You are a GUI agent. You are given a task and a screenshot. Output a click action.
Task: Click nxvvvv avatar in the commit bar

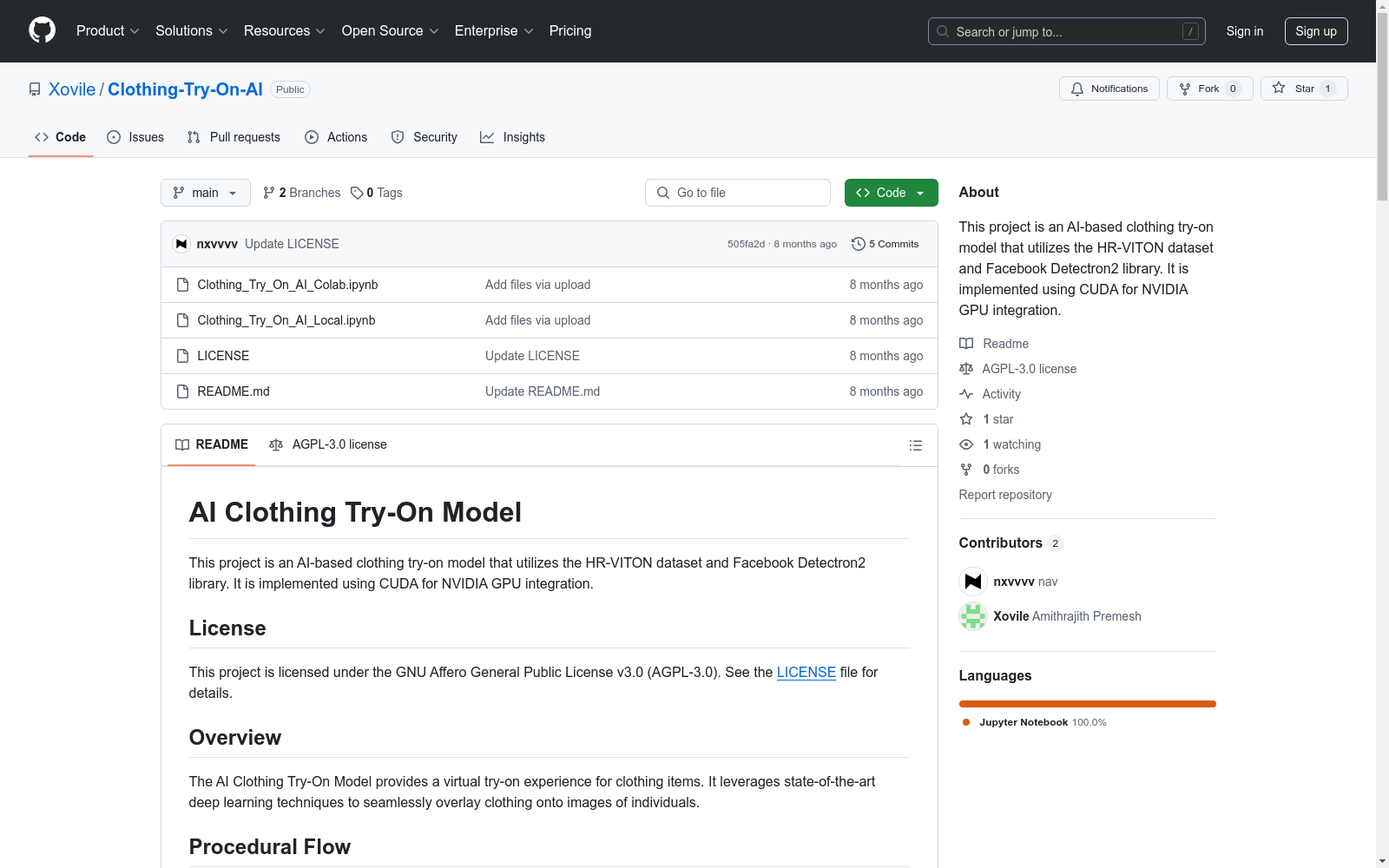coord(181,244)
